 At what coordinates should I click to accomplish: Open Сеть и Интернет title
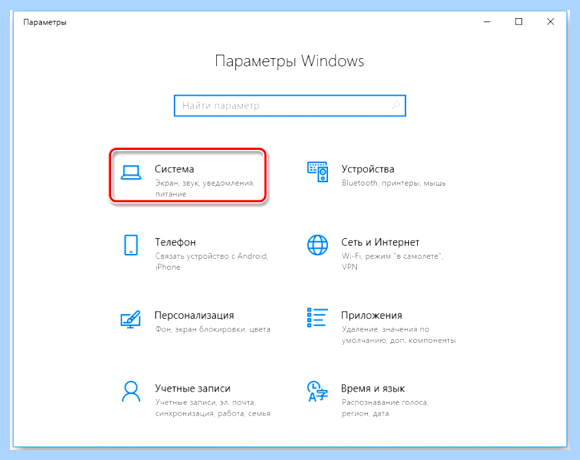(x=380, y=242)
